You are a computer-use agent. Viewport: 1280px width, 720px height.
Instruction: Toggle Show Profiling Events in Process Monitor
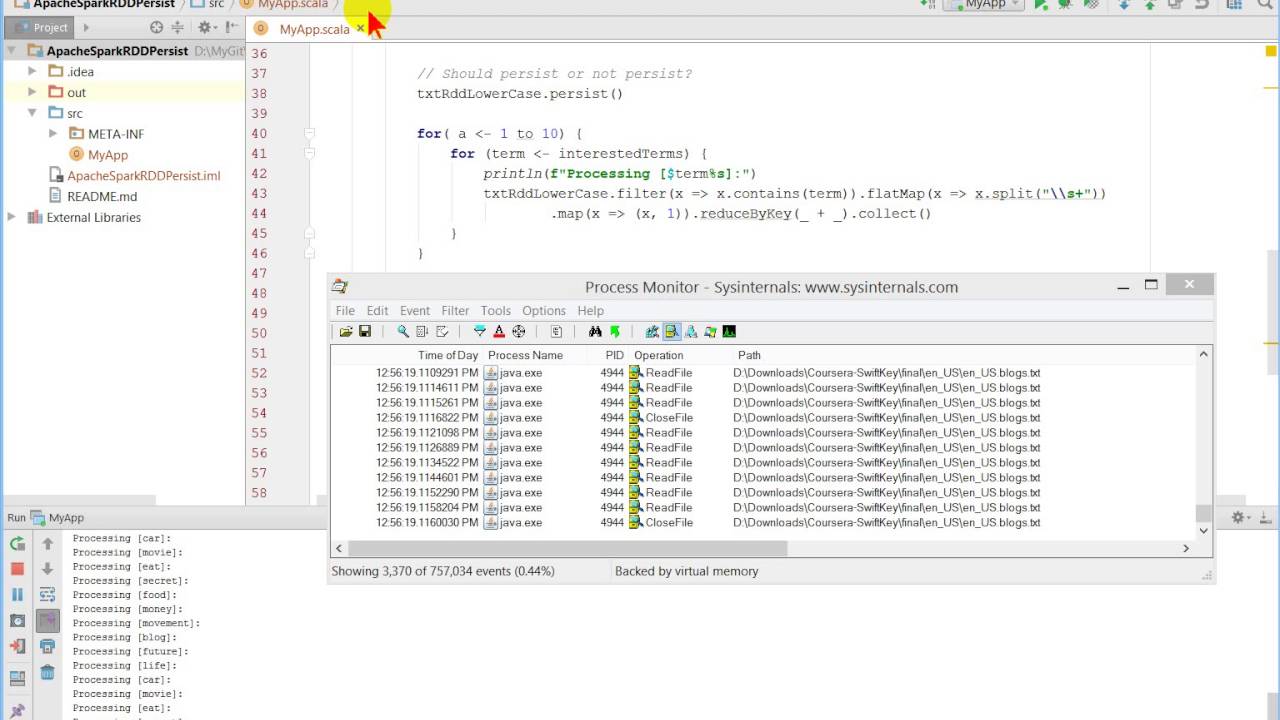click(x=729, y=331)
